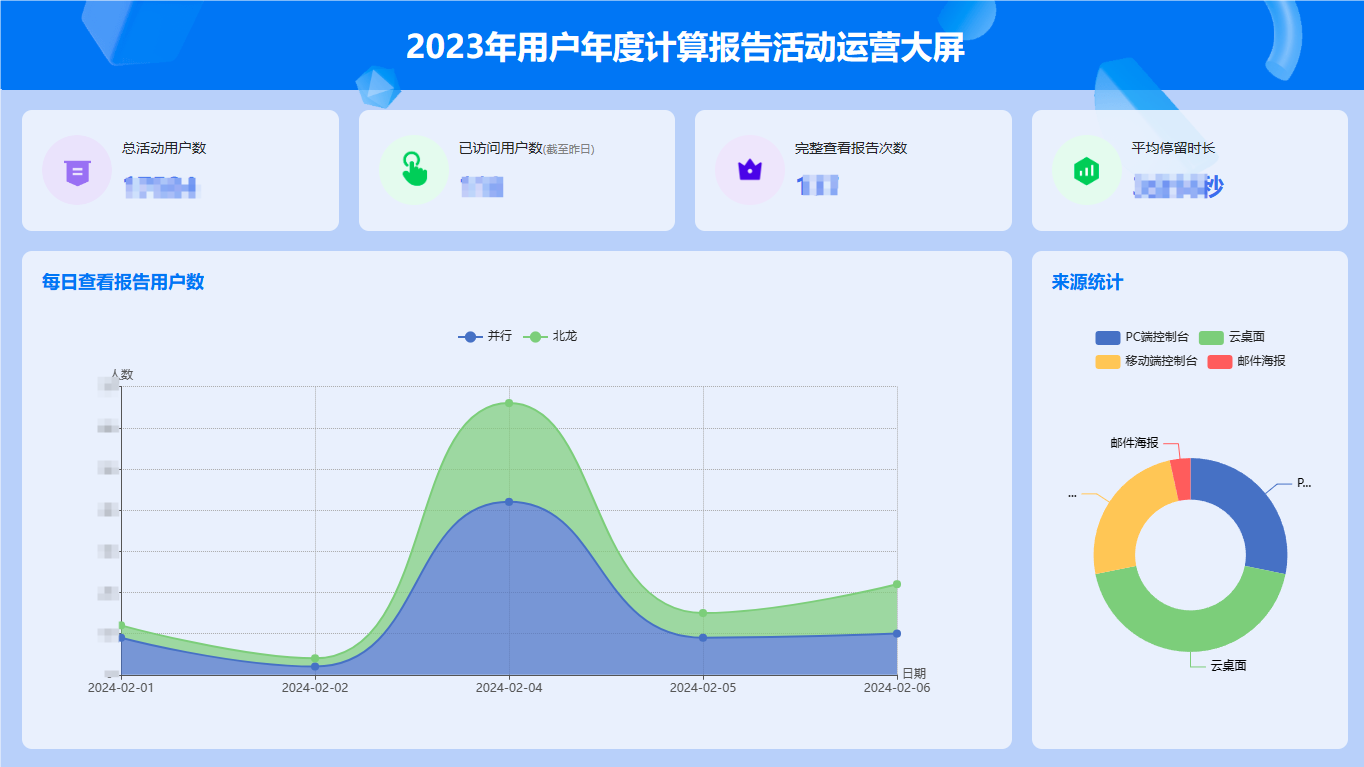
Task: Click the 2024-02-04 axis label
Action: pos(509,688)
